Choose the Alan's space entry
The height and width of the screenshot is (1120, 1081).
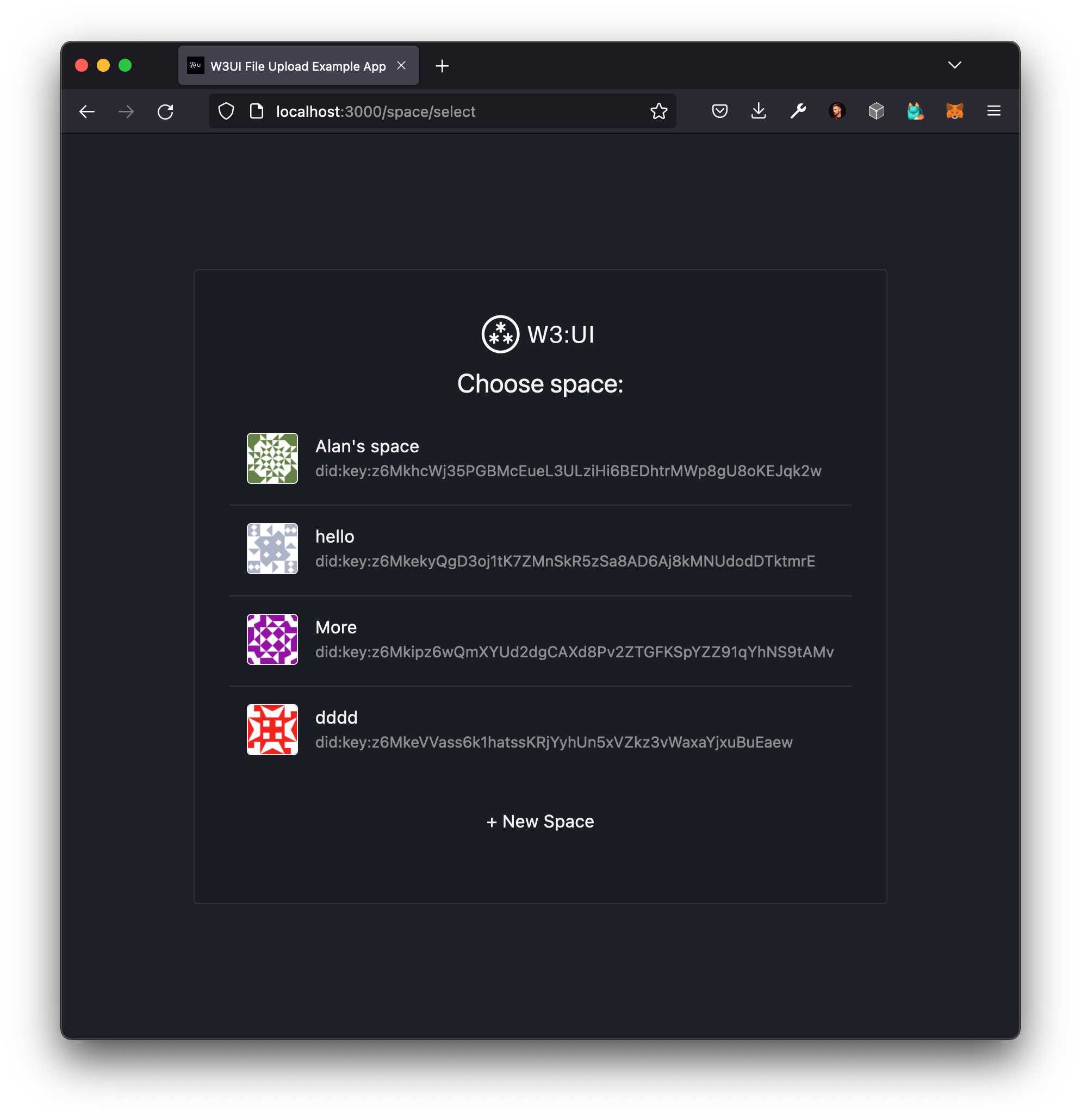(x=540, y=458)
